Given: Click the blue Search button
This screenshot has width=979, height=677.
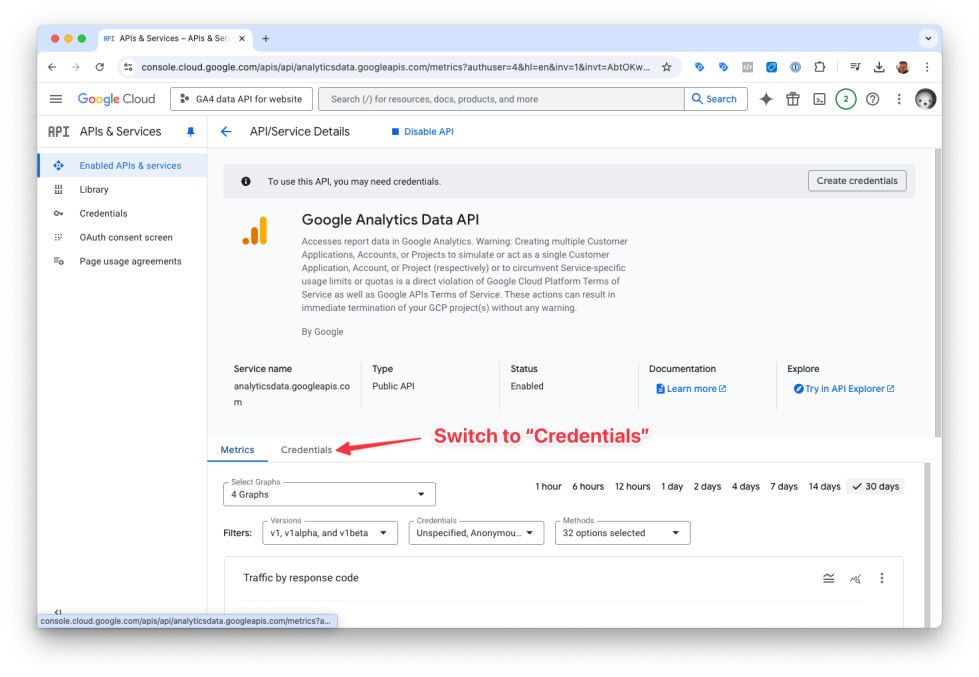Looking at the screenshot, I should click(x=716, y=99).
